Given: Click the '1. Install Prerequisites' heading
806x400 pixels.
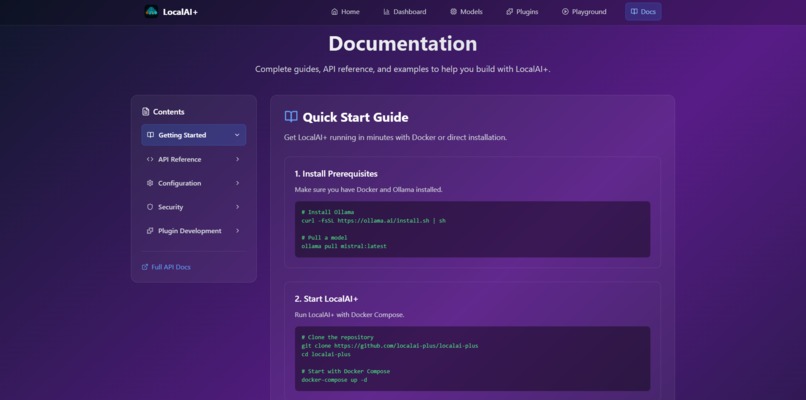Looking at the screenshot, I should pyautogui.click(x=336, y=173).
